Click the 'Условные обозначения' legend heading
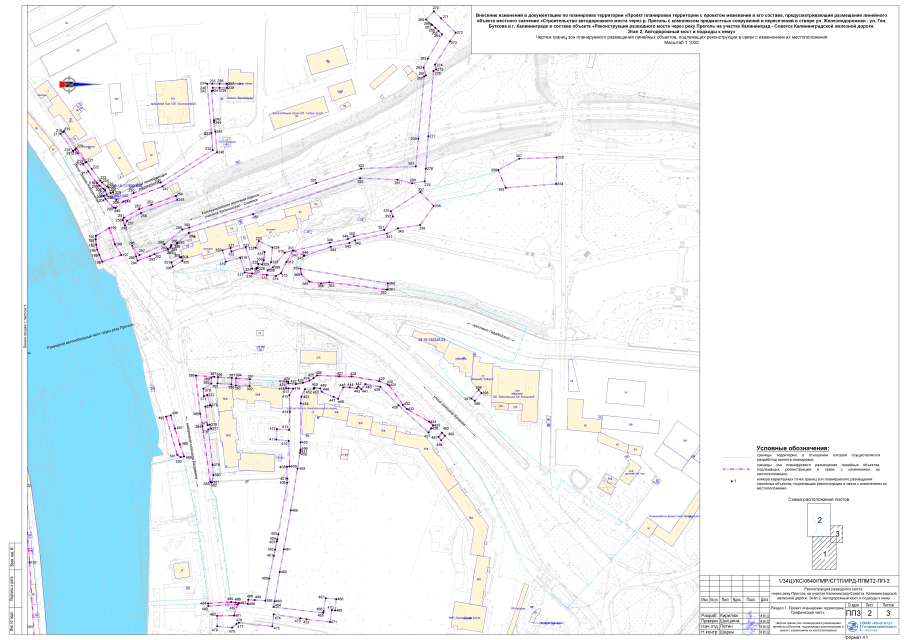 coord(792,447)
